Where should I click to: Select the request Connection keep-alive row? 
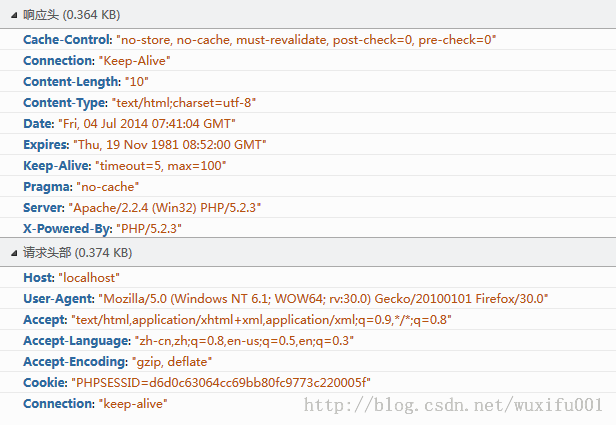click(308, 403)
